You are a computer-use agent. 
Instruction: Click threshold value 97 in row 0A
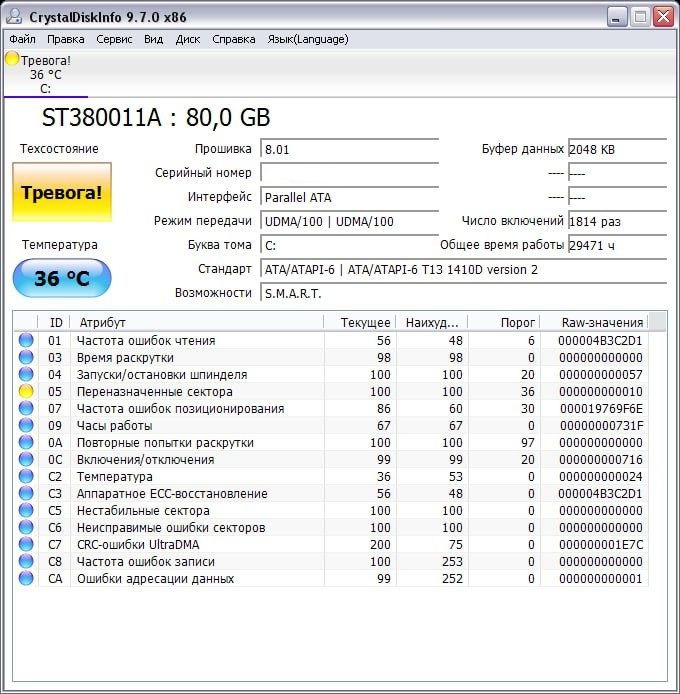pyautogui.click(x=527, y=443)
